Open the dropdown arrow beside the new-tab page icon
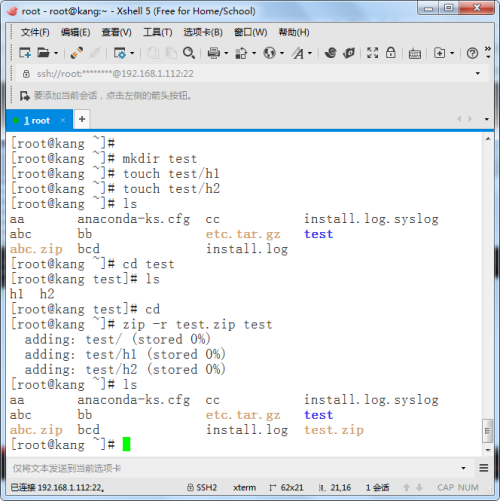The height and width of the screenshot is (501, 500). coord(452,53)
